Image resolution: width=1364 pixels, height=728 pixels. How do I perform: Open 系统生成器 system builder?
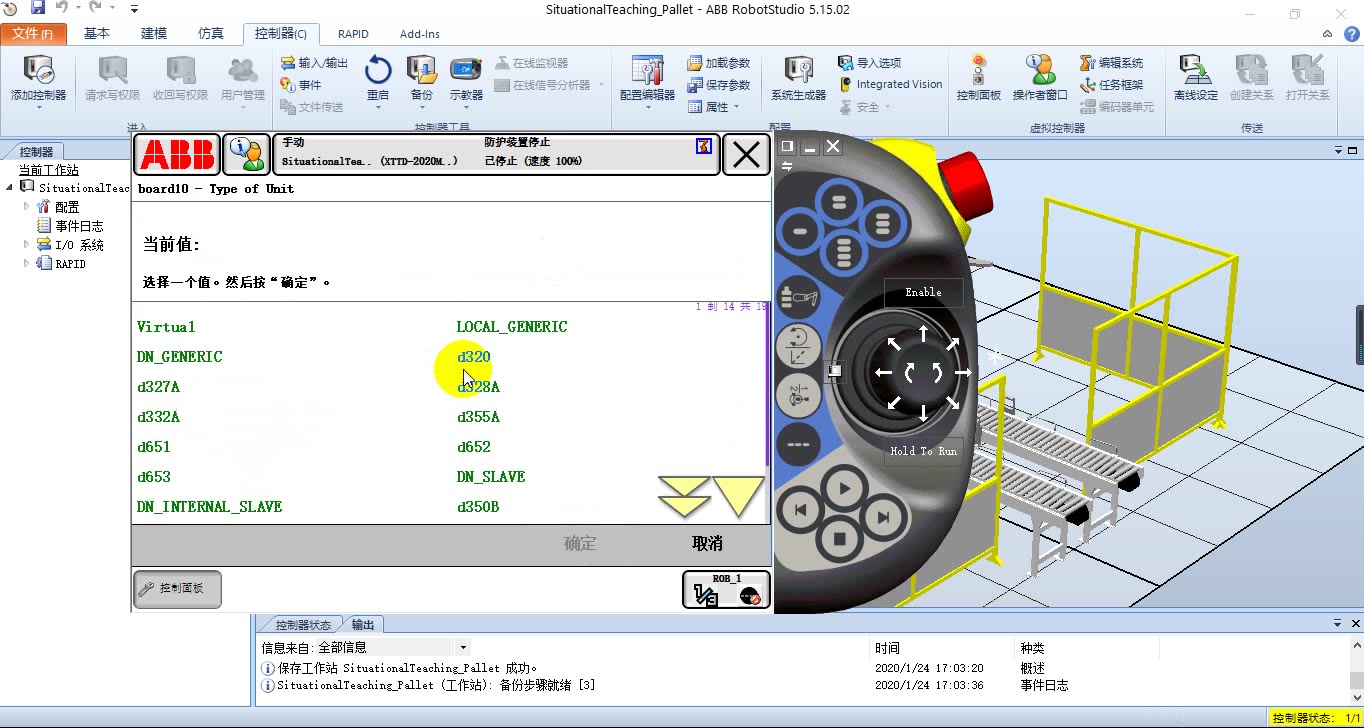click(x=798, y=78)
